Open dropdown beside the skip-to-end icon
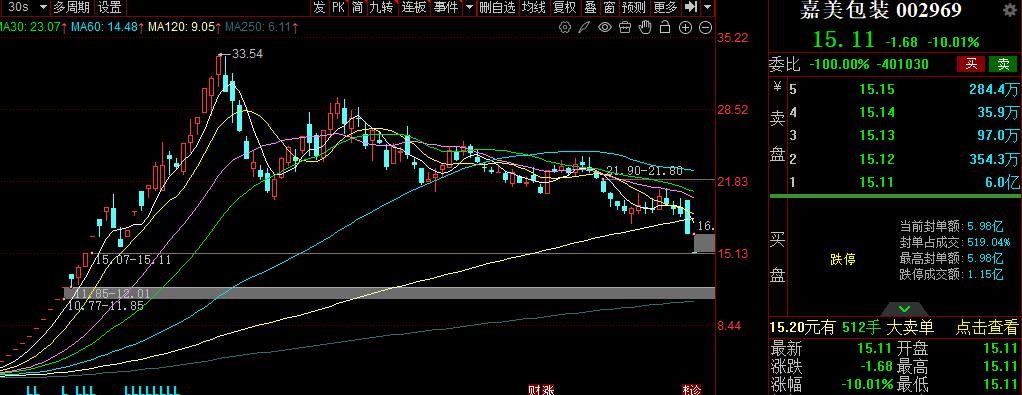Image resolution: width=1022 pixels, height=395 pixels. pos(707,7)
